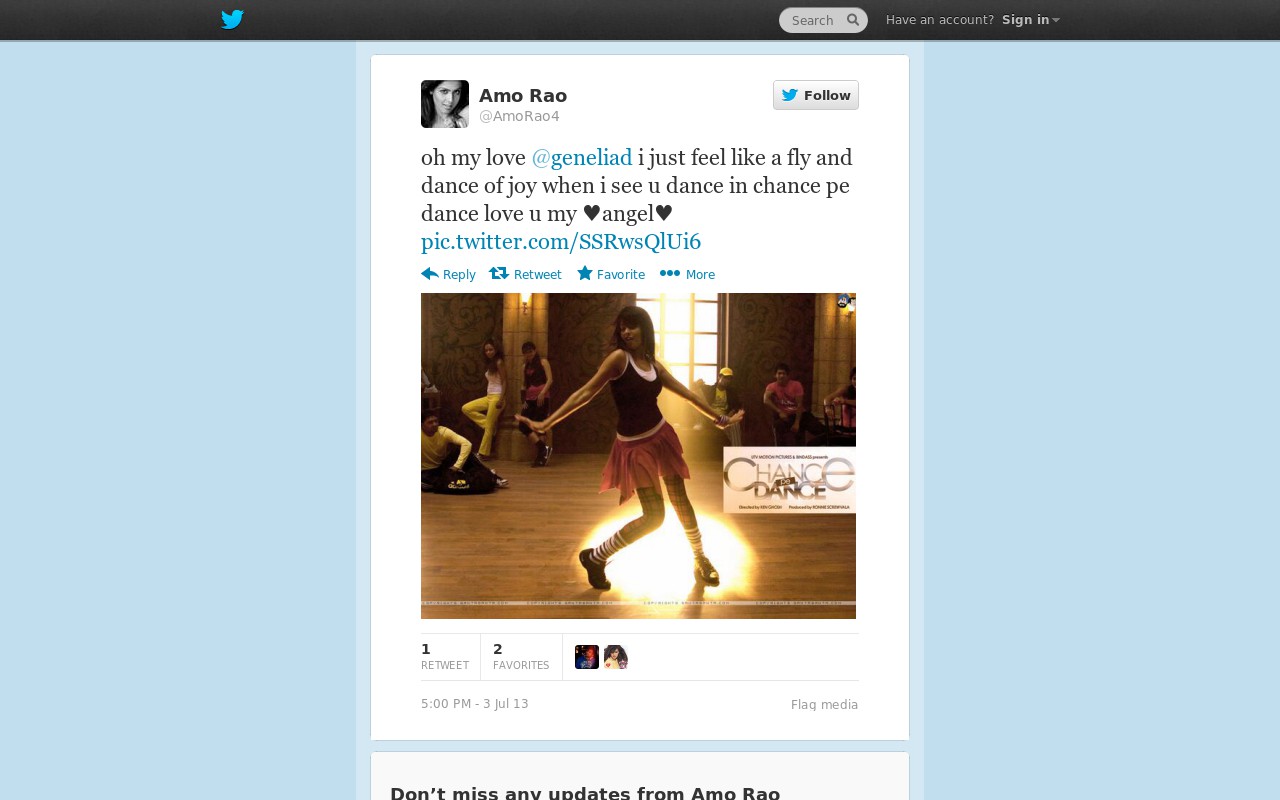Screen dimensions: 1280x800
Task: Click the Amo Rao name link
Action: 523,96
